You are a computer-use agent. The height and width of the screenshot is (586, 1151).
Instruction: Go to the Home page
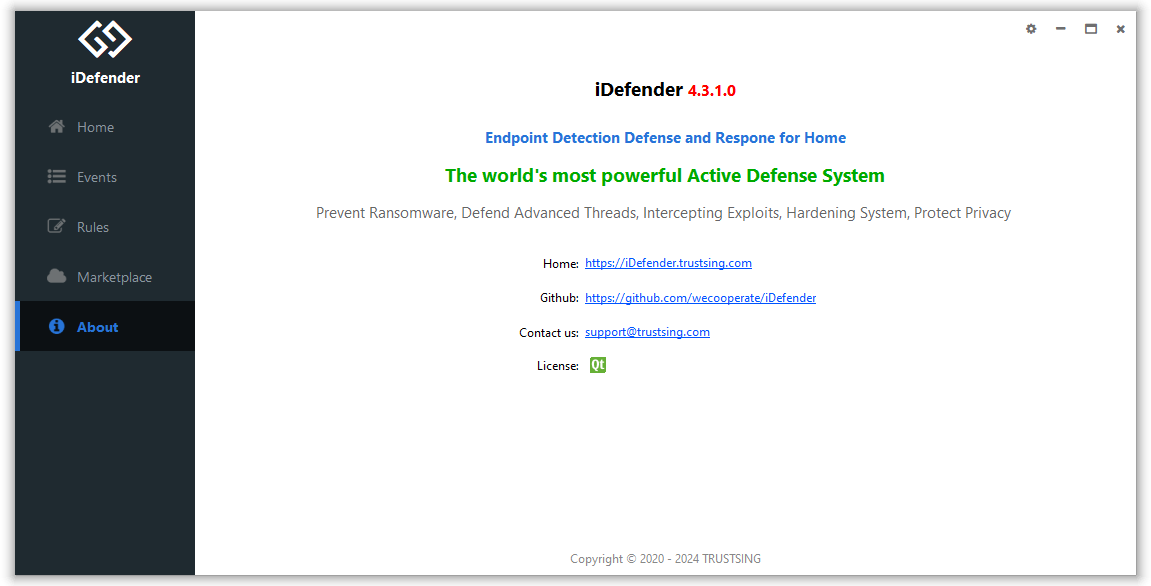click(x=105, y=127)
